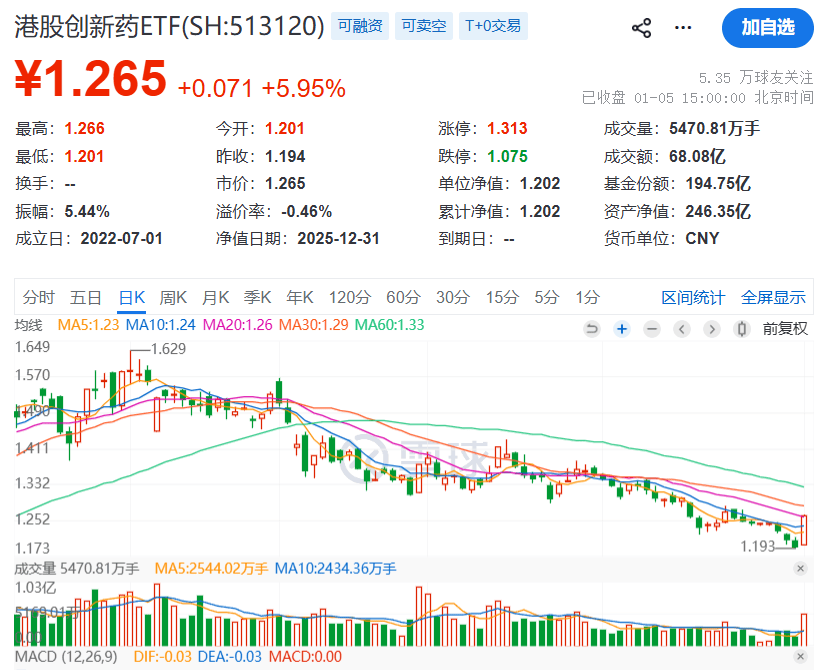Switch to the 月K monthly chart tab
This screenshot has width=826, height=670.
pyautogui.click(x=215, y=297)
